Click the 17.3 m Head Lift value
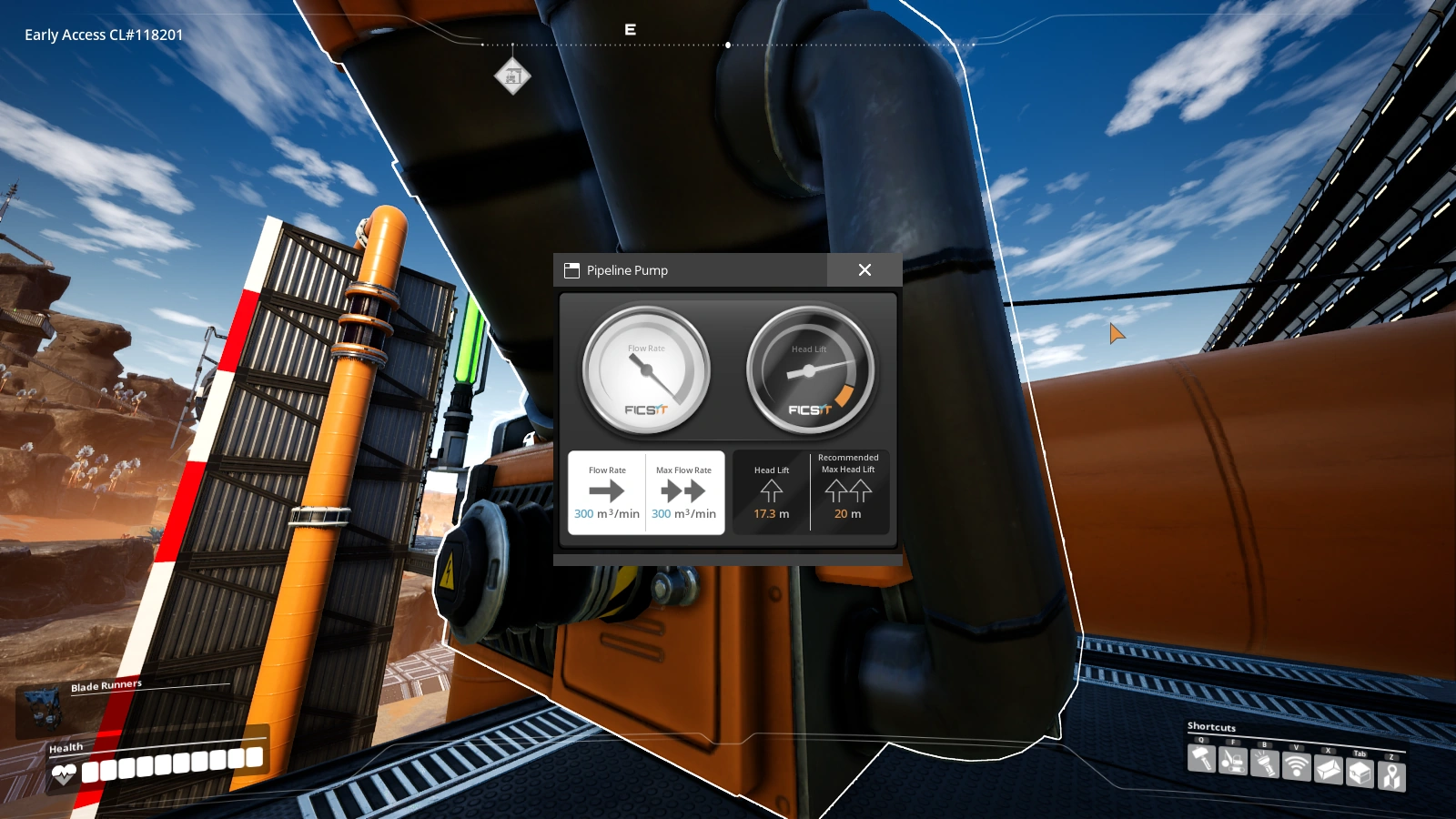This screenshot has width=1456, height=819. tap(772, 514)
